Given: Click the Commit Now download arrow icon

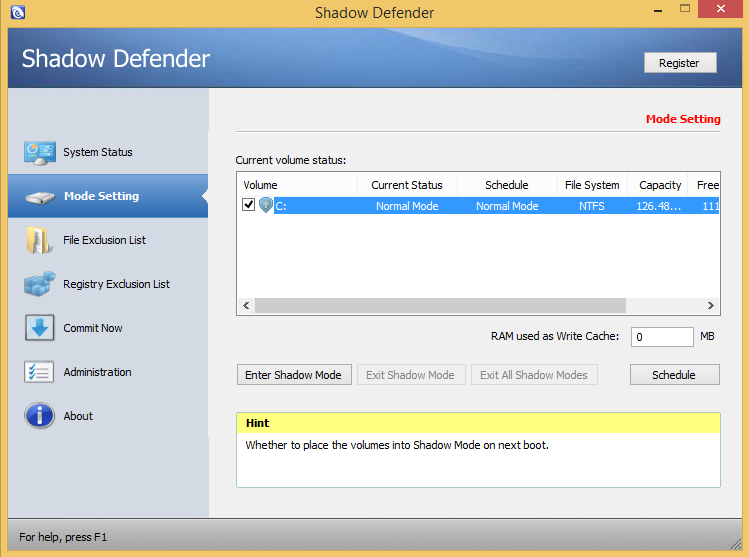Looking at the screenshot, I should click(39, 328).
